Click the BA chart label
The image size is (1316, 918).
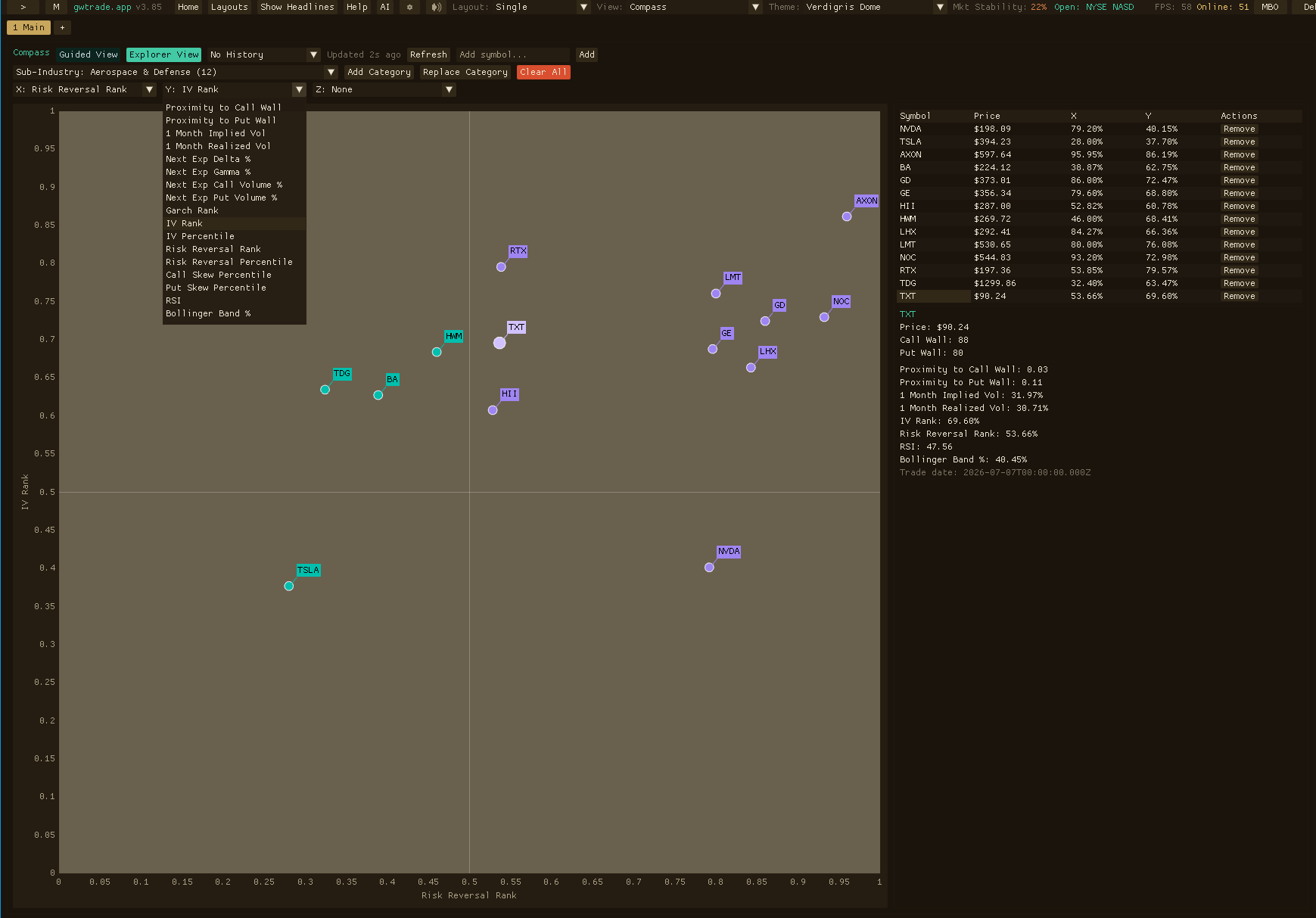click(x=392, y=379)
